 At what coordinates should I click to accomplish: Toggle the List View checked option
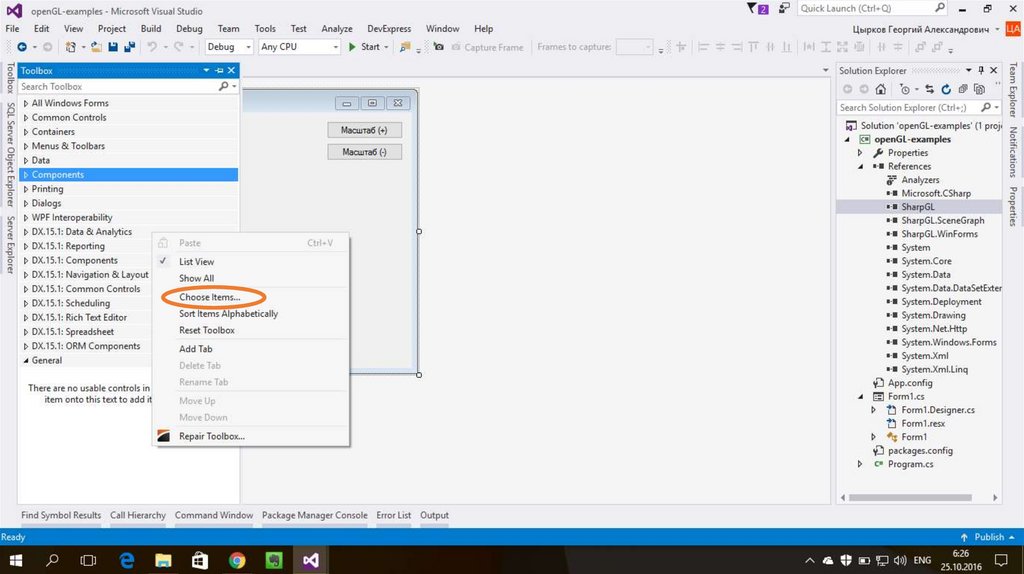tap(196, 261)
